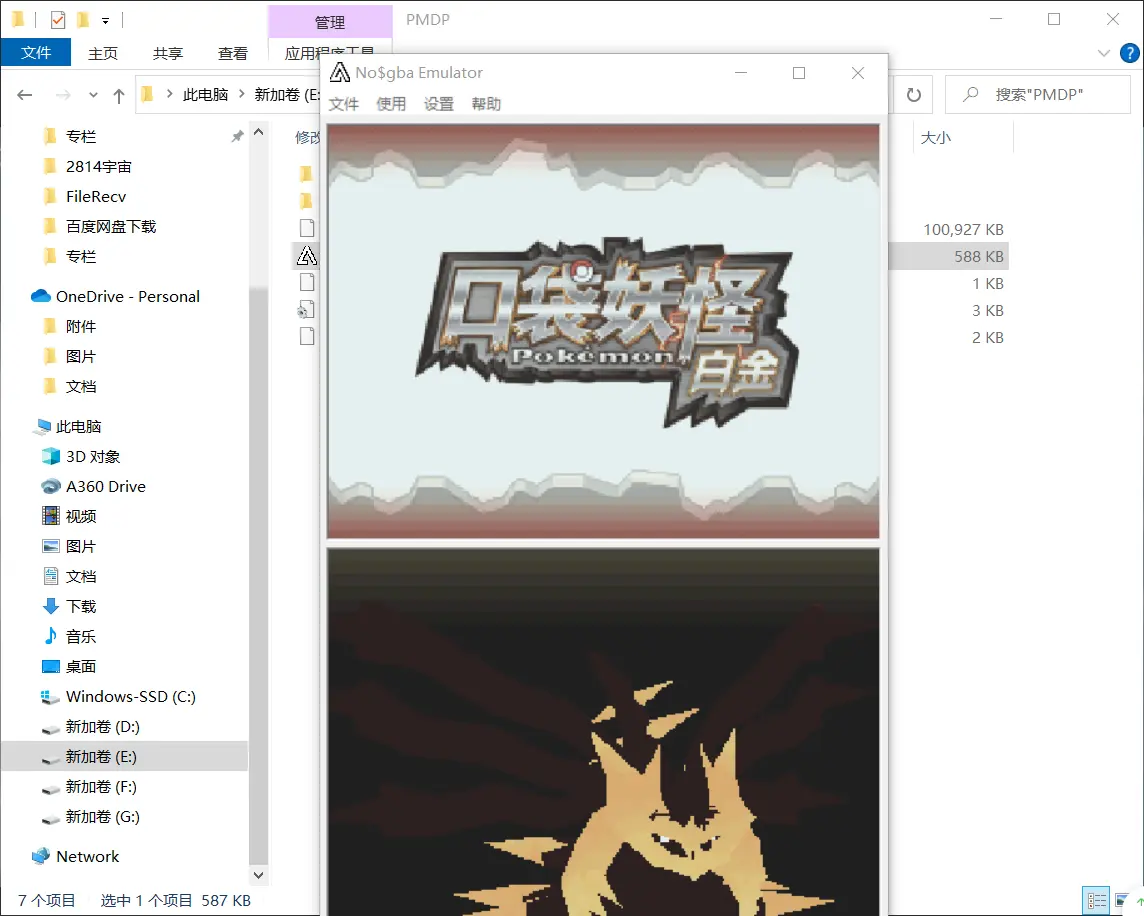Screen dimensions: 1144x916
Task: Click navigation pane scrollbar up arrow
Action: coord(258,132)
